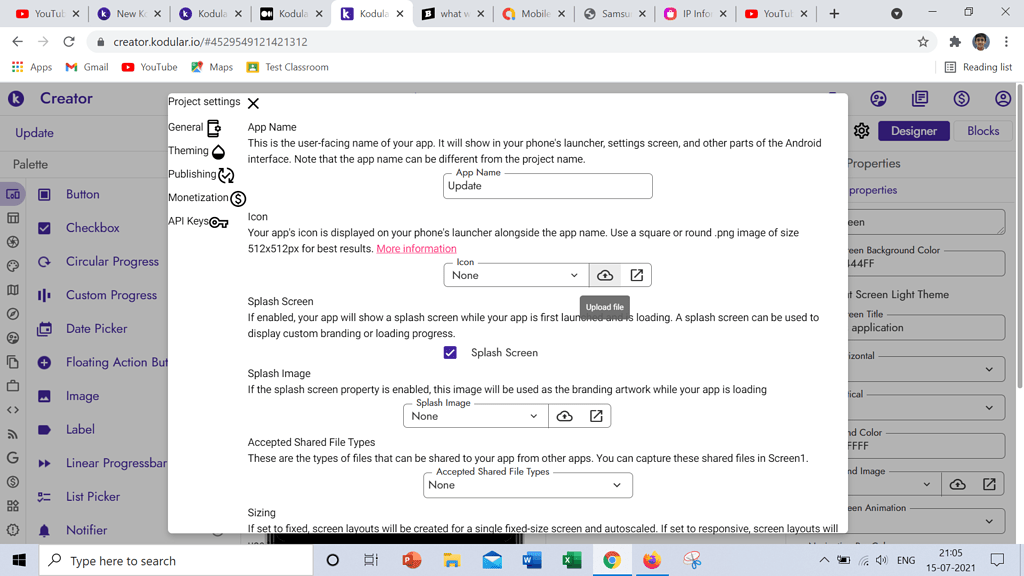The width and height of the screenshot is (1024, 576).
Task: Bookmark this page with star icon
Action: coord(923,42)
